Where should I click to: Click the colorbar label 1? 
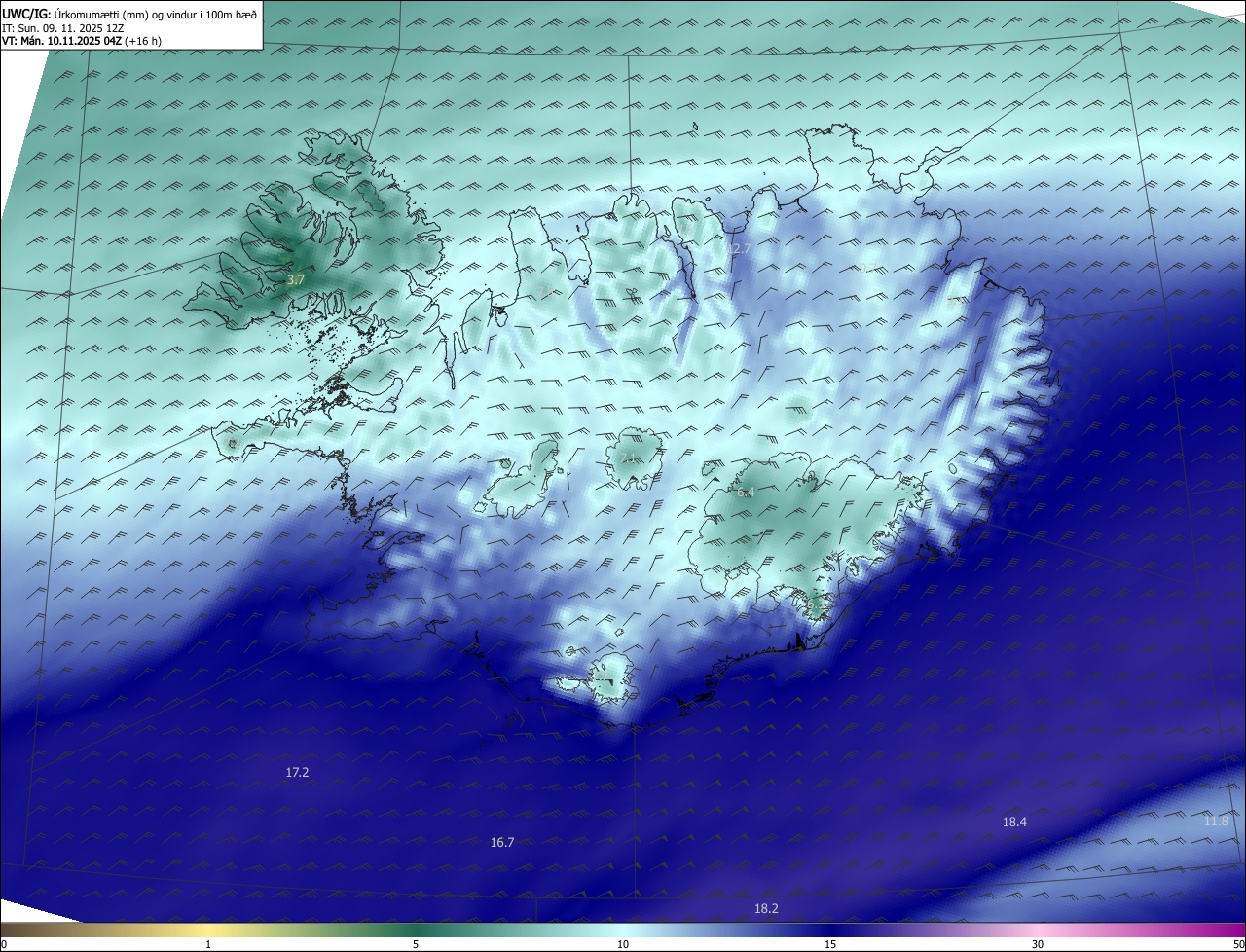pyautogui.click(x=208, y=944)
